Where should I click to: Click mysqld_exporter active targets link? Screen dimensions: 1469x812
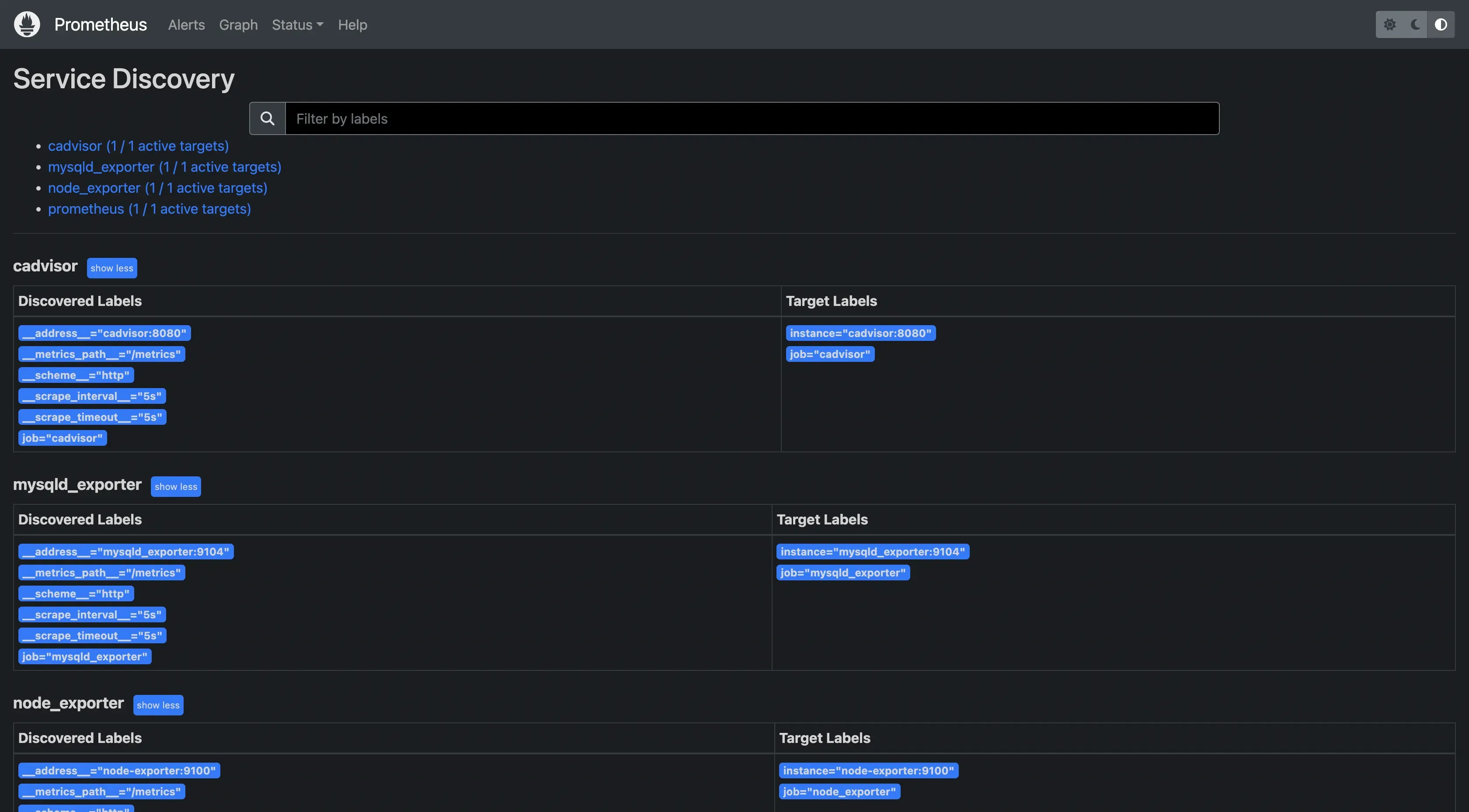pos(165,166)
